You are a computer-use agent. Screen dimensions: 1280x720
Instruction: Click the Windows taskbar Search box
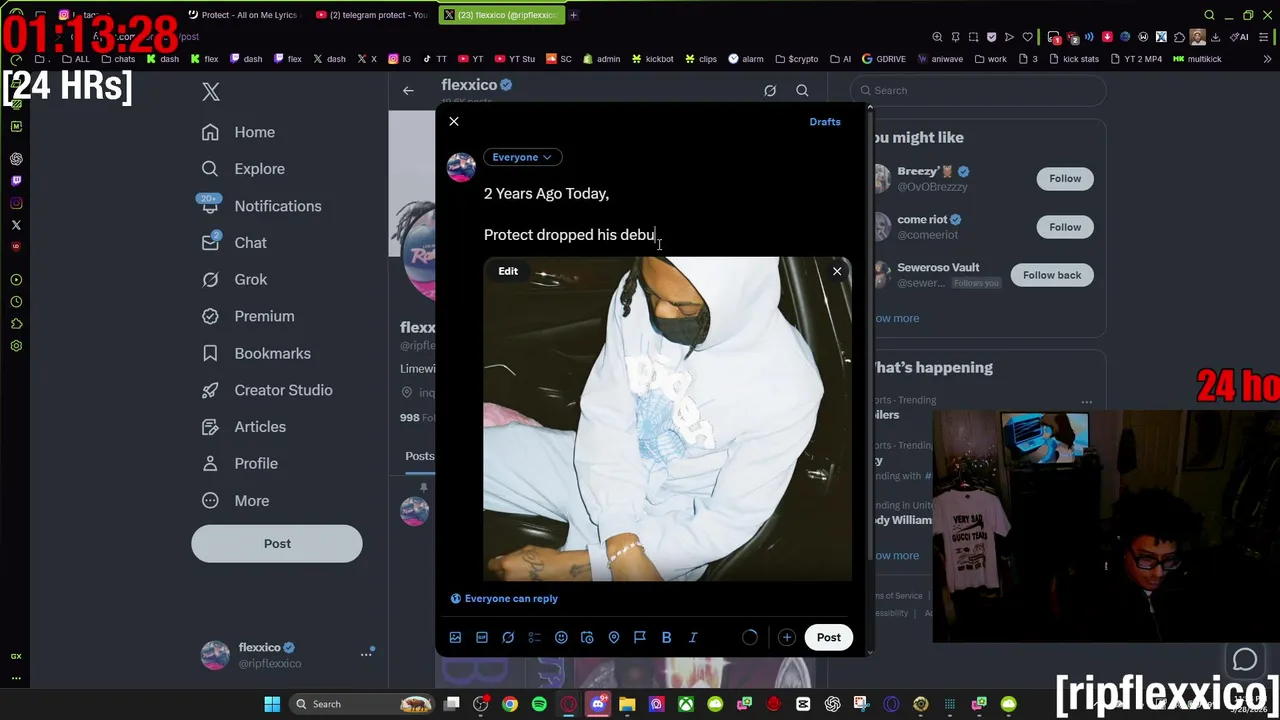click(364, 704)
